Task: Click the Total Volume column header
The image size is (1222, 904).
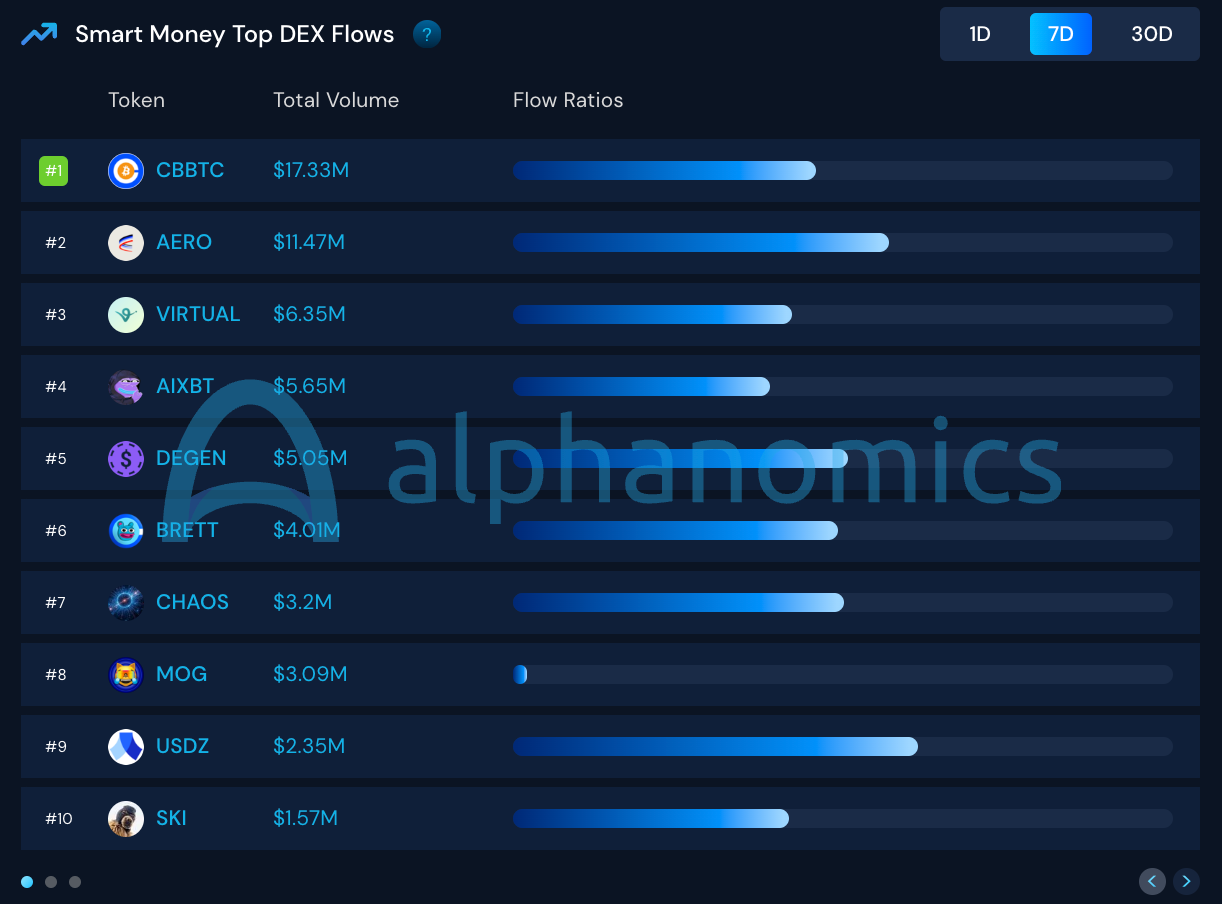Action: coord(336,100)
